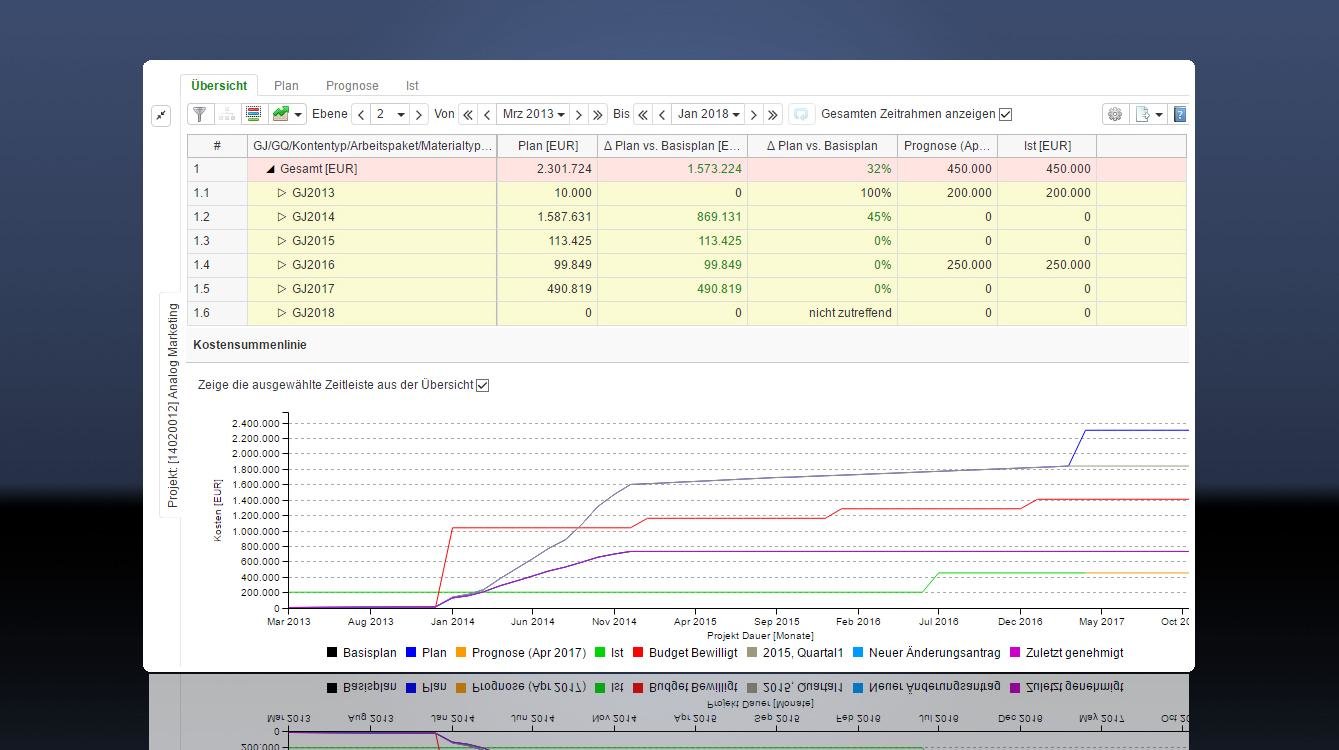Open the help question mark icon

tap(1180, 114)
